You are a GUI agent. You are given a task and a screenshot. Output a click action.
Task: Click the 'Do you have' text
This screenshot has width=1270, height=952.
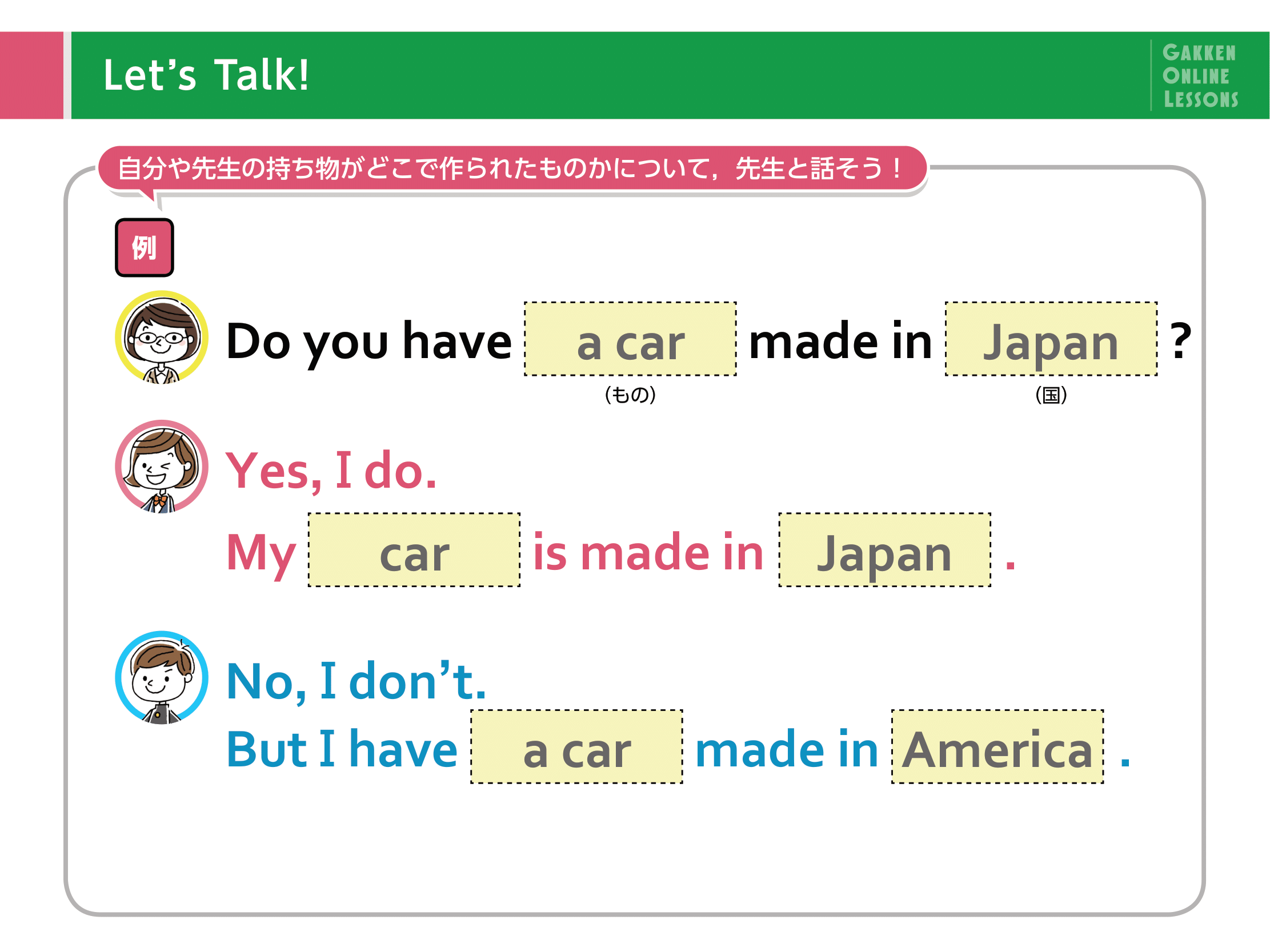point(368,342)
